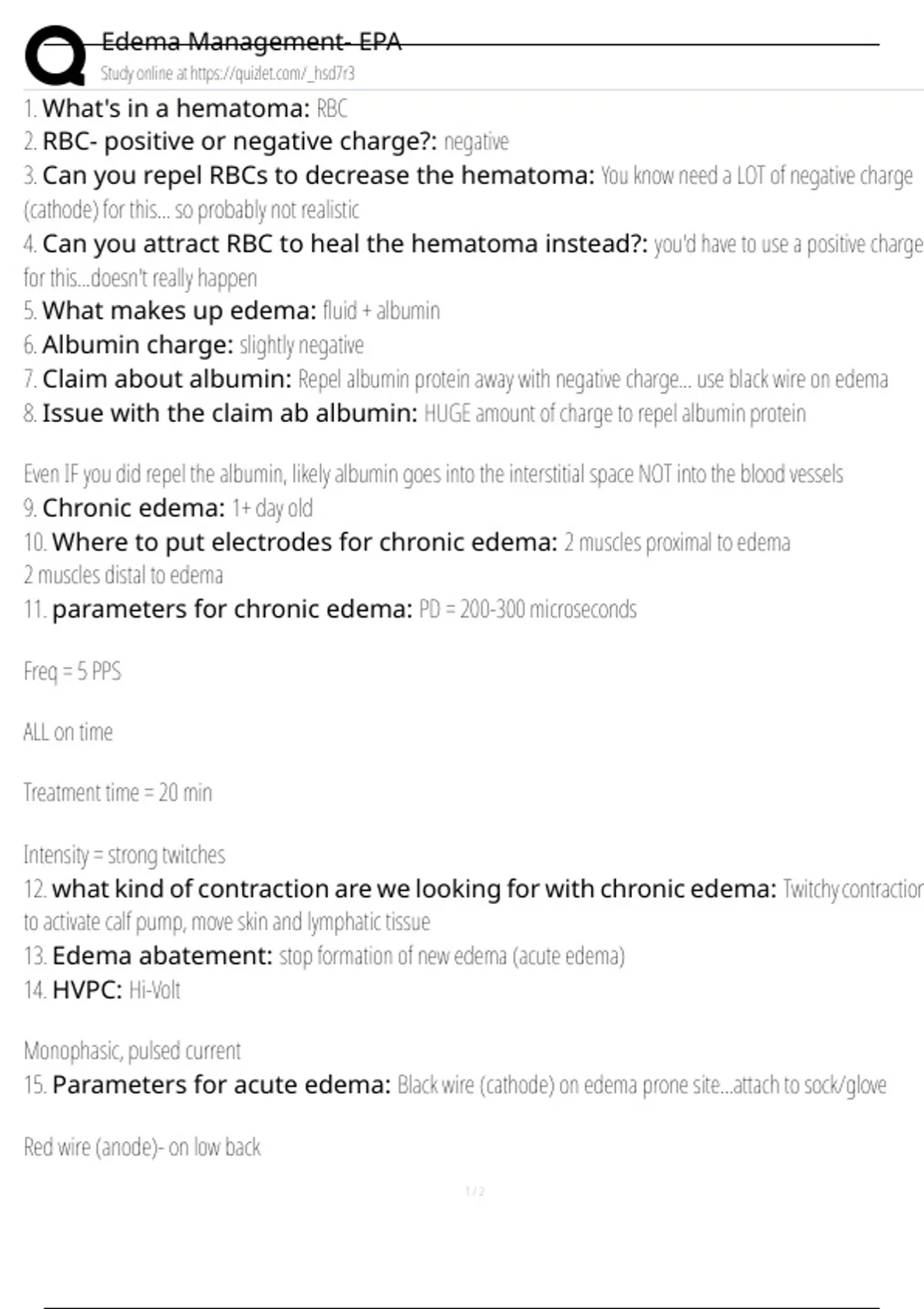Select the "Claim about albumin" term
The width and height of the screenshot is (924, 1309).
click(x=167, y=379)
